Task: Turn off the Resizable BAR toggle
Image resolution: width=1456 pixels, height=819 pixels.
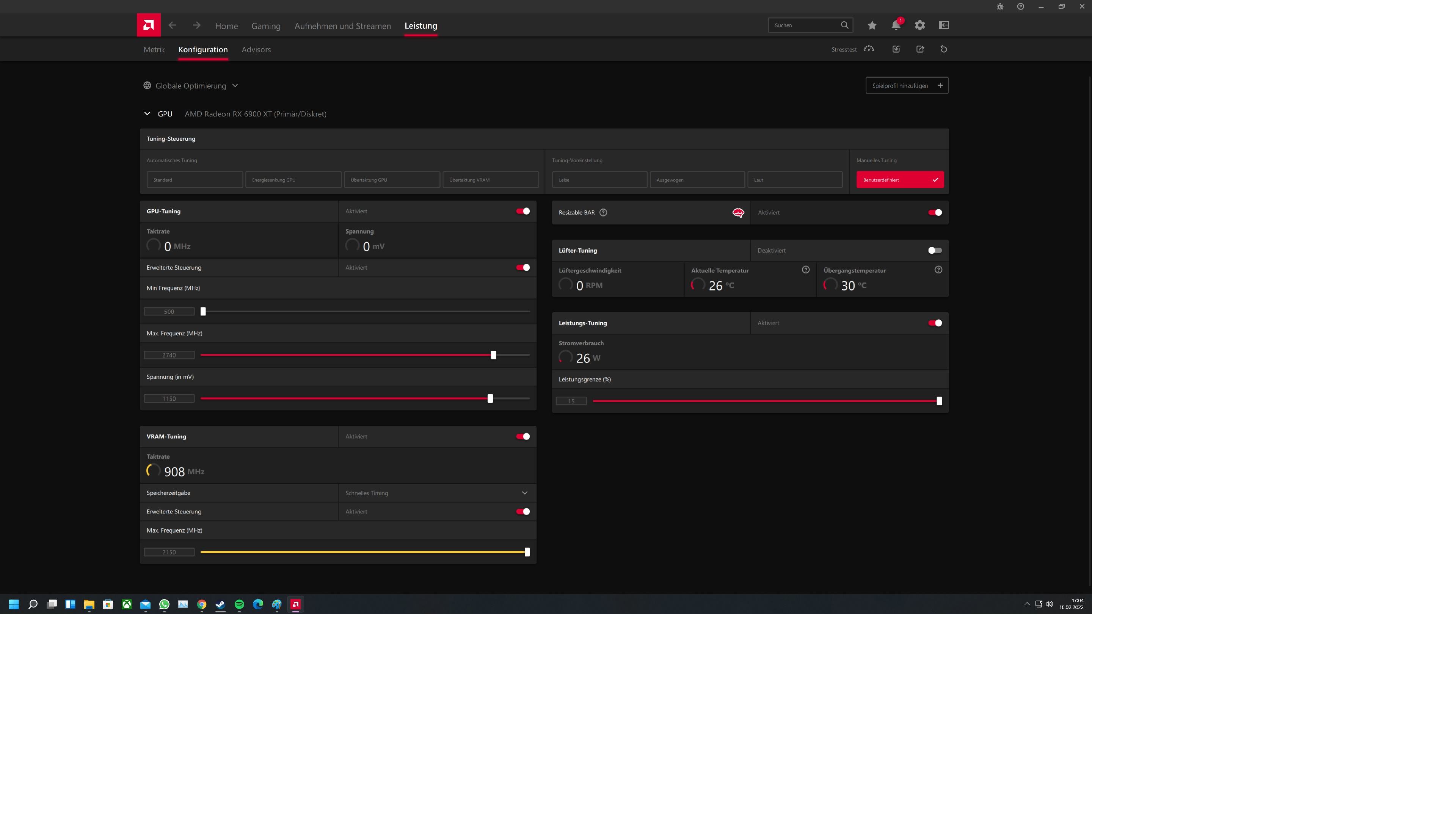Action: [x=935, y=212]
